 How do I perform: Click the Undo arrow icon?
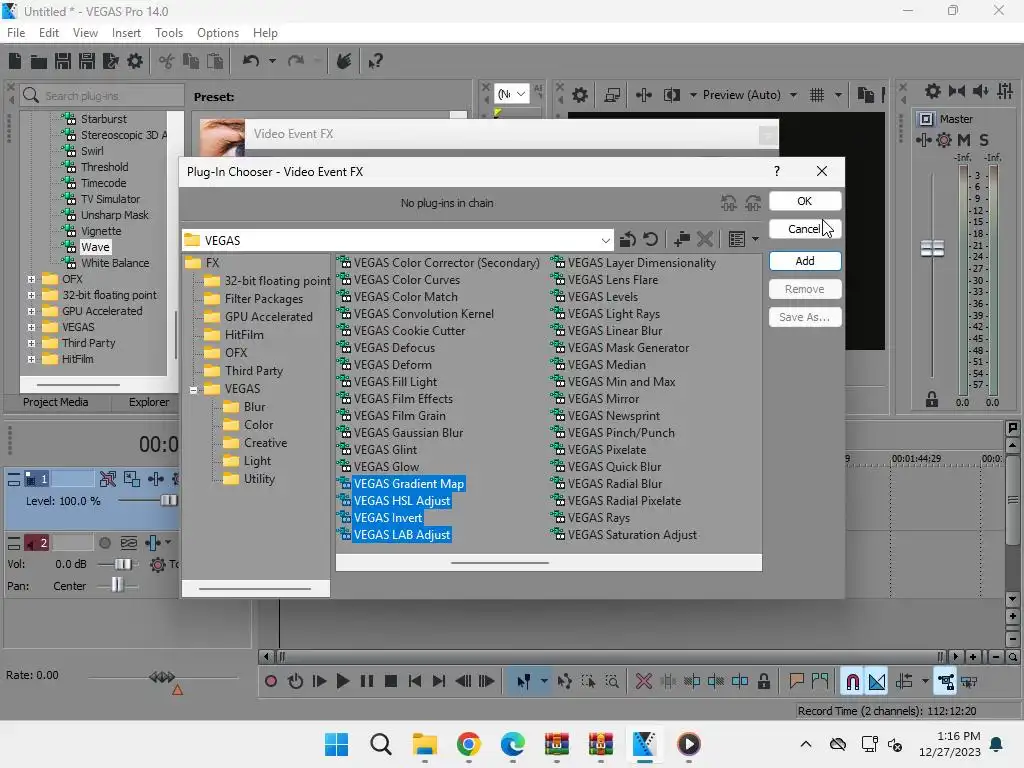(251, 61)
